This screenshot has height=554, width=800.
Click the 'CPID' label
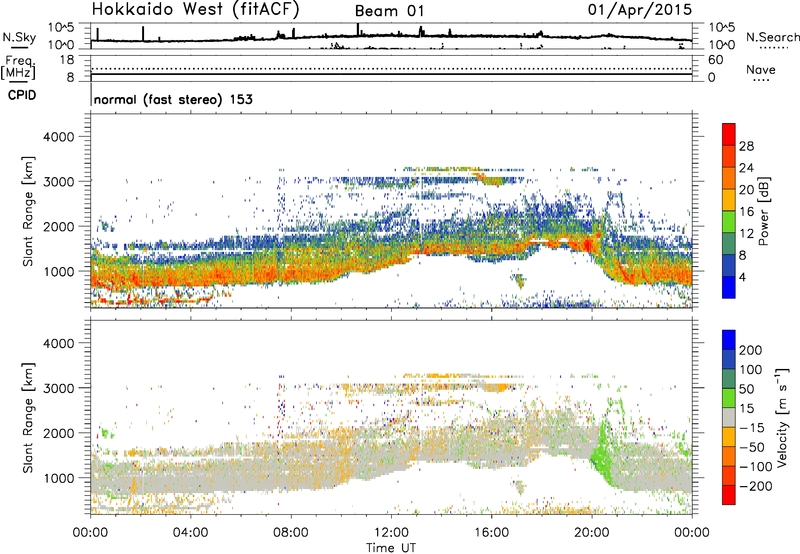pos(22,95)
